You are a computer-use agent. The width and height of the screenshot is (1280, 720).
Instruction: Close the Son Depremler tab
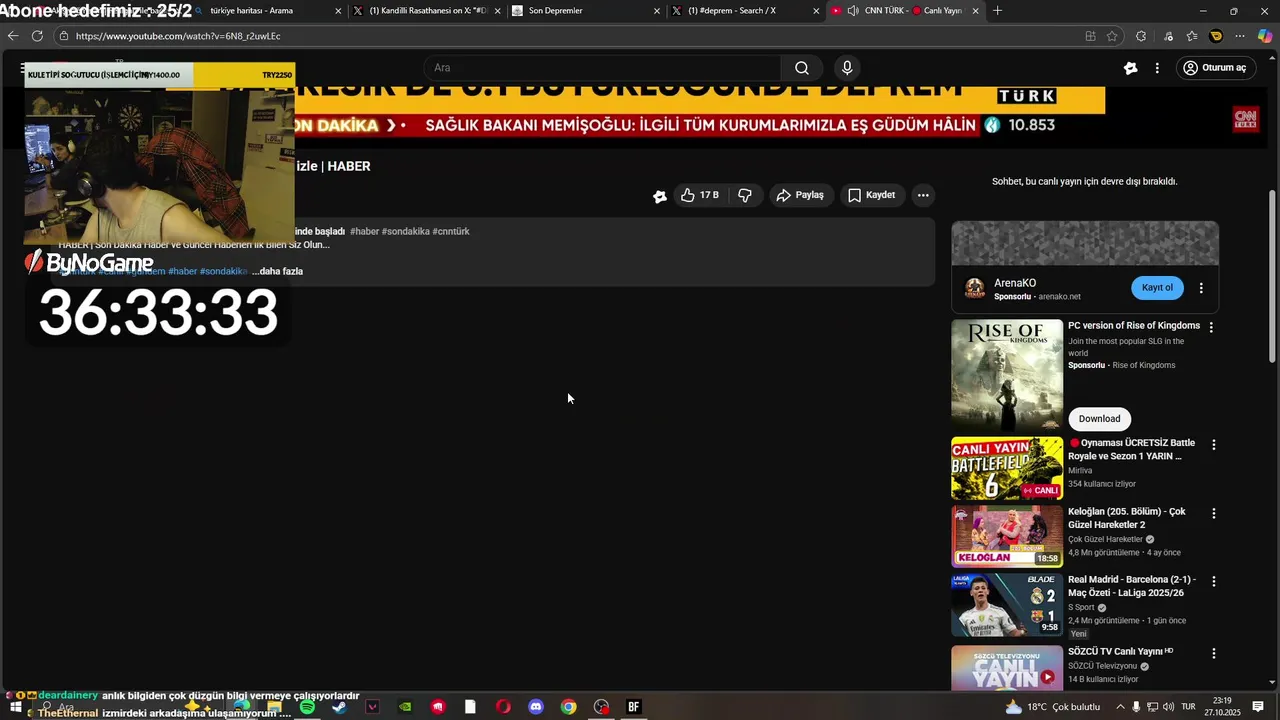(657, 11)
